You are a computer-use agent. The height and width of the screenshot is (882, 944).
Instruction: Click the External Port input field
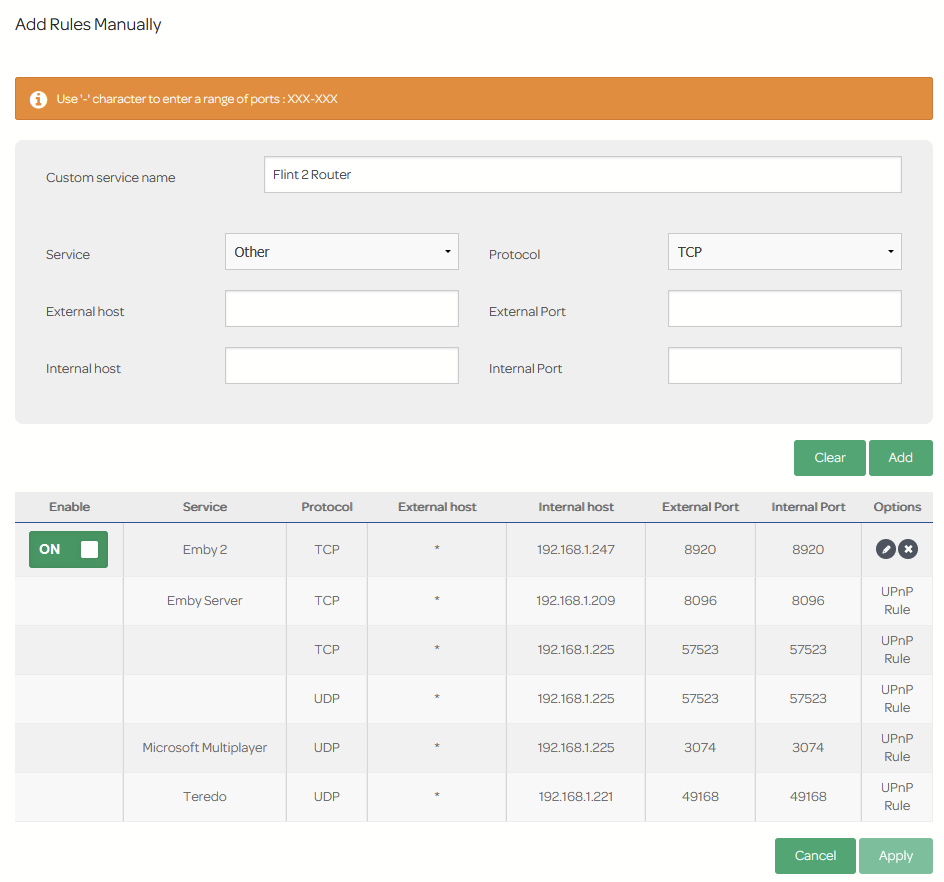click(784, 309)
